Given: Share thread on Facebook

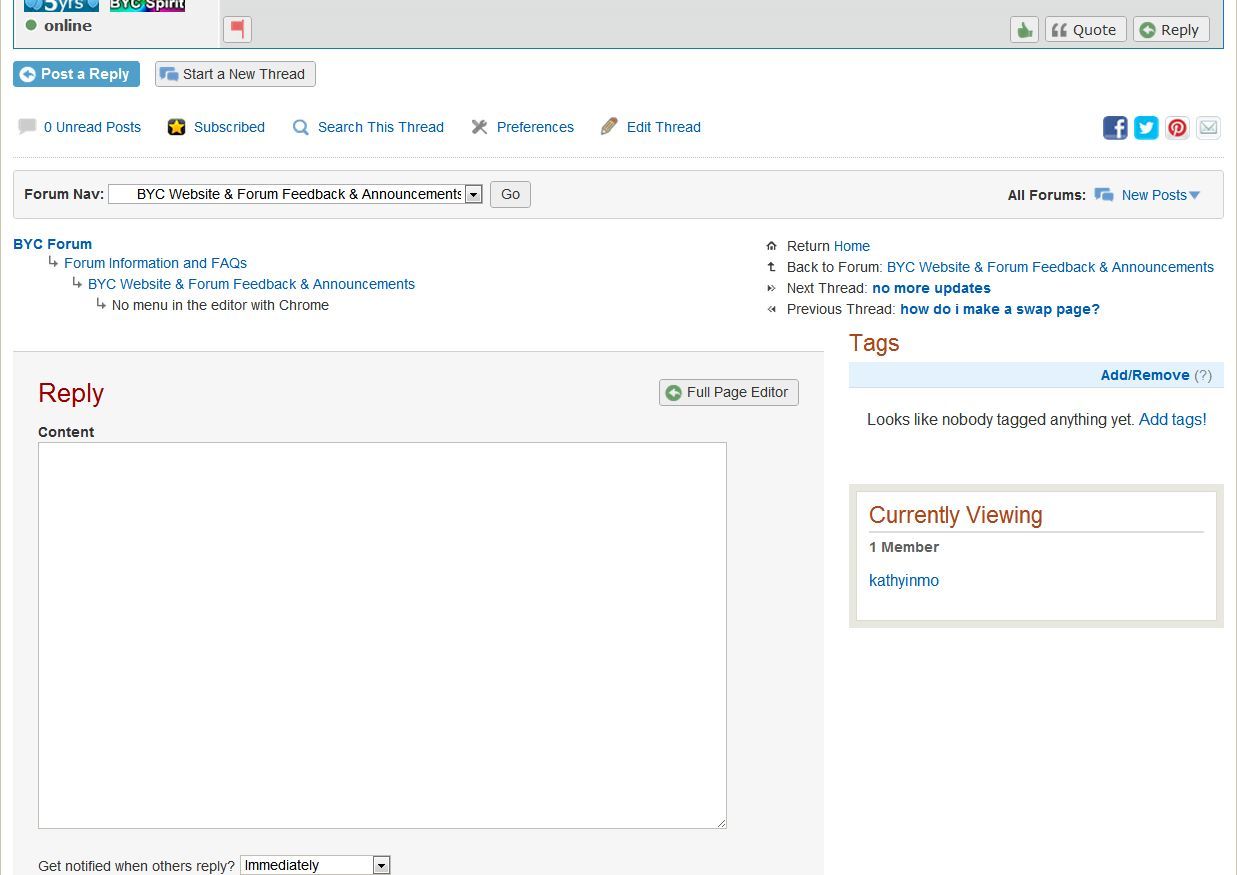Looking at the screenshot, I should (x=1115, y=127).
